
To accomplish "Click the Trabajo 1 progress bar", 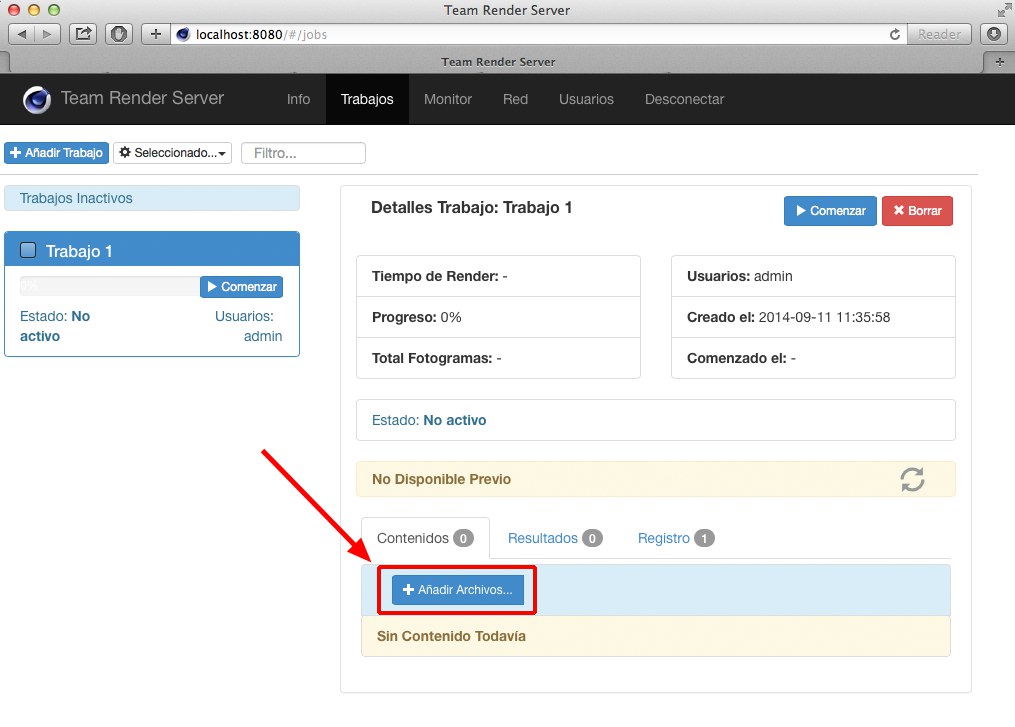I will (109, 287).
